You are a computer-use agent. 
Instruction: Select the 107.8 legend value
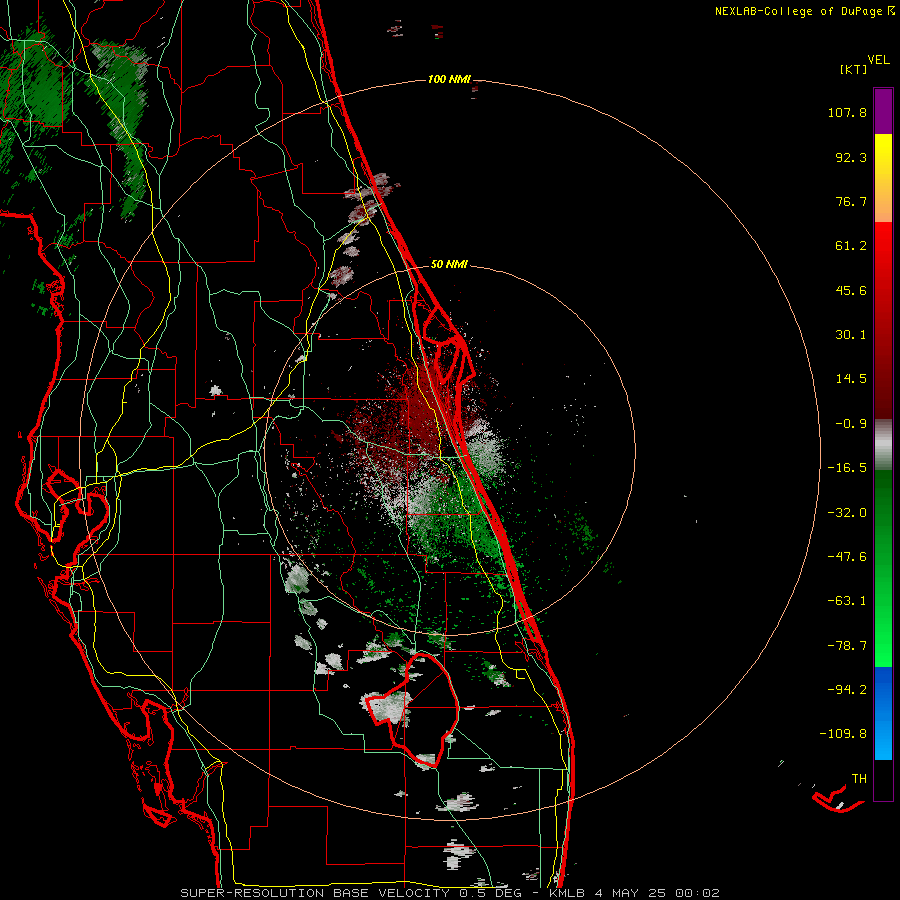tap(847, 112)
